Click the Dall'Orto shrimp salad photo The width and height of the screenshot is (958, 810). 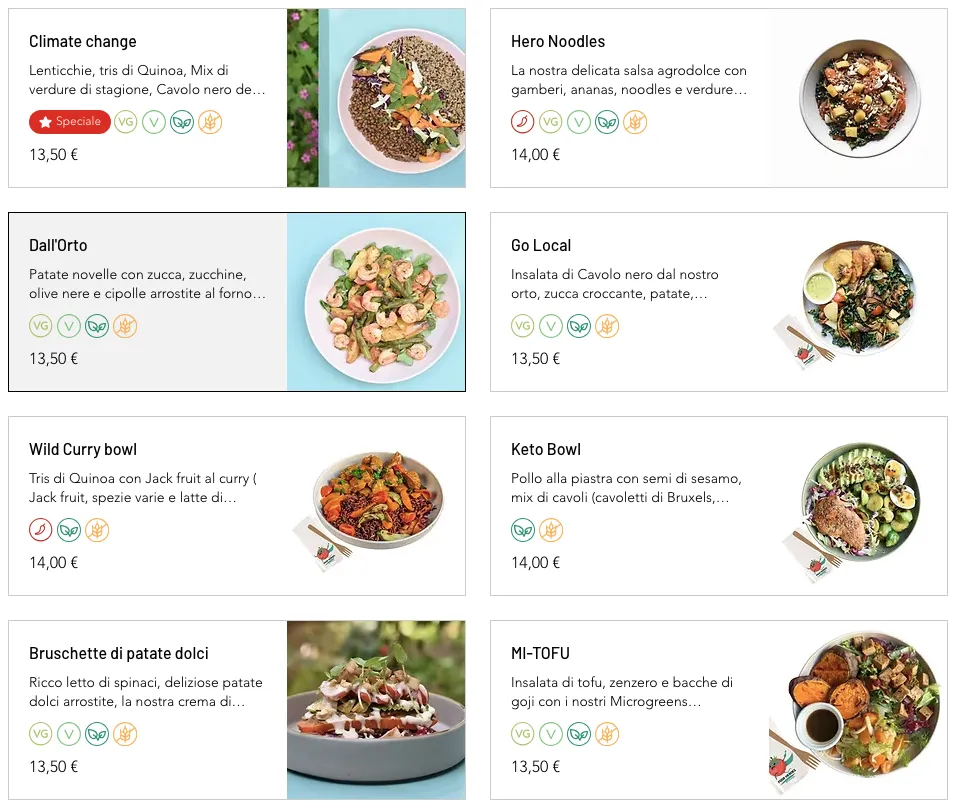[376, 302]
